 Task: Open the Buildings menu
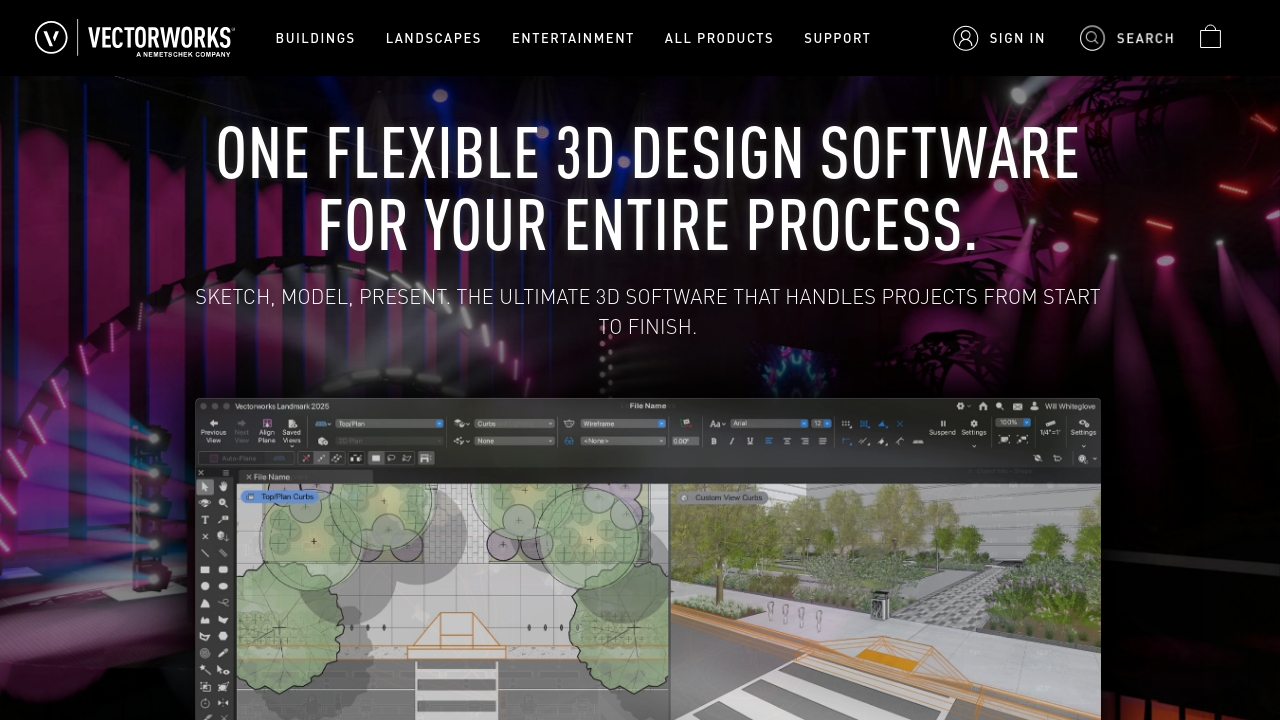click(315, 38)
